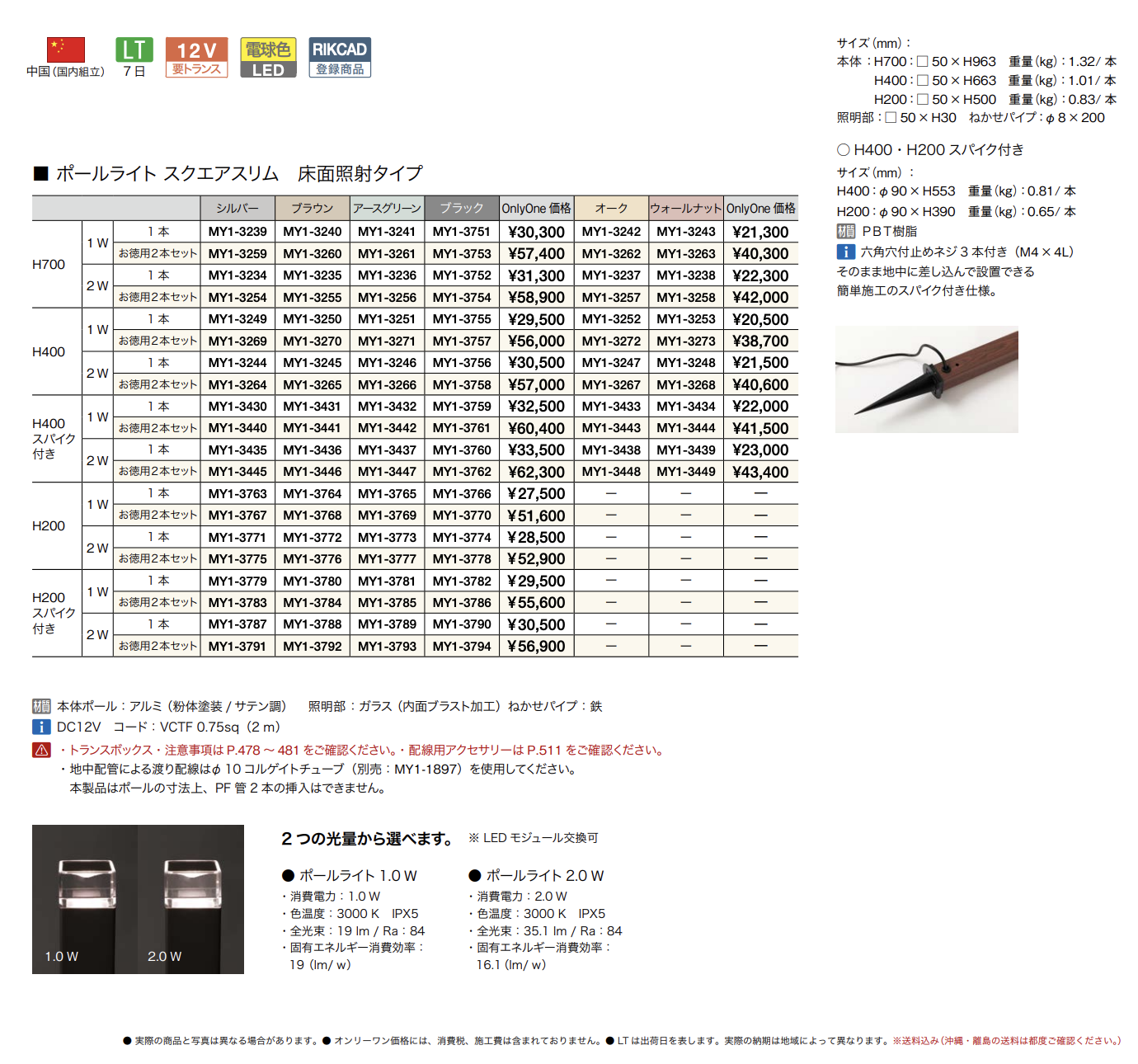This screenshot has height=1064, width=1138.
Task: Select the radio circle before H400・H200 スパイク付き
Action: pyautogui.click(x=844, y=150)
